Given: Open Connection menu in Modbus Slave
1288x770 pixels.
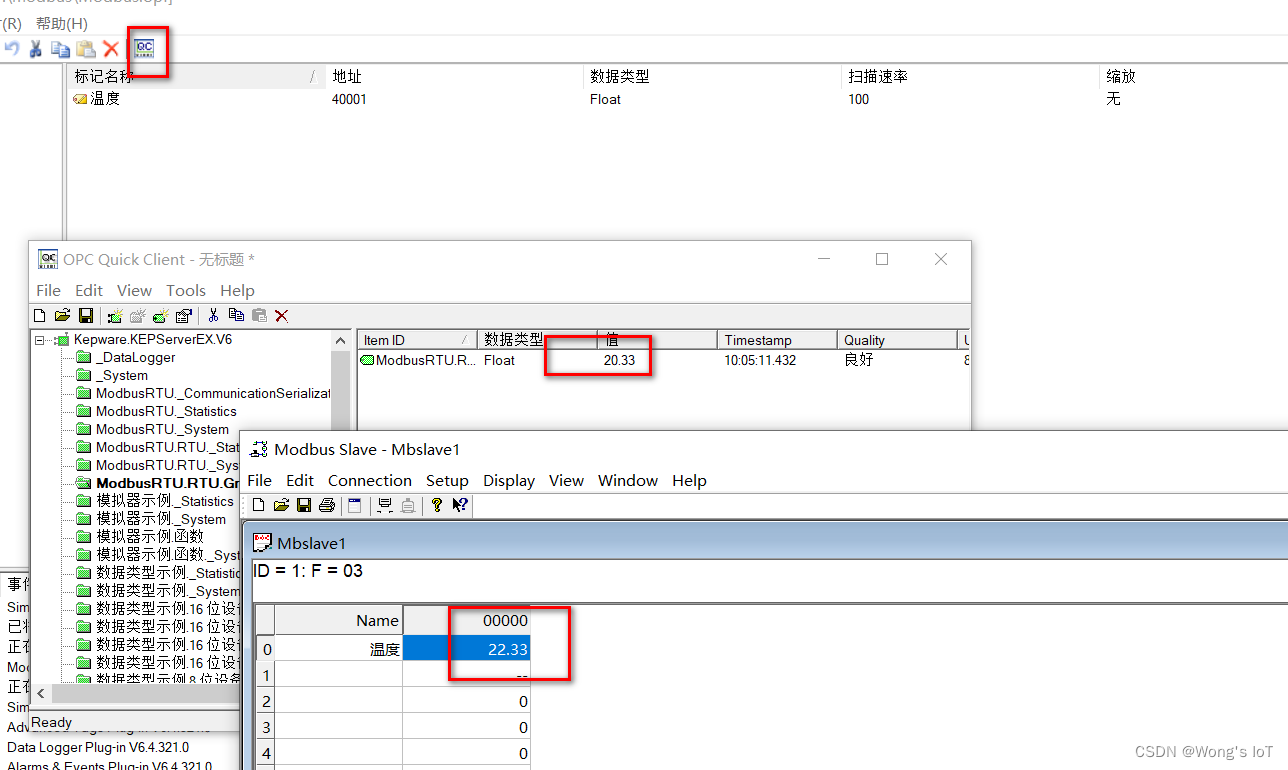Looking at the screenshot, I should click(x=370, y=480).
